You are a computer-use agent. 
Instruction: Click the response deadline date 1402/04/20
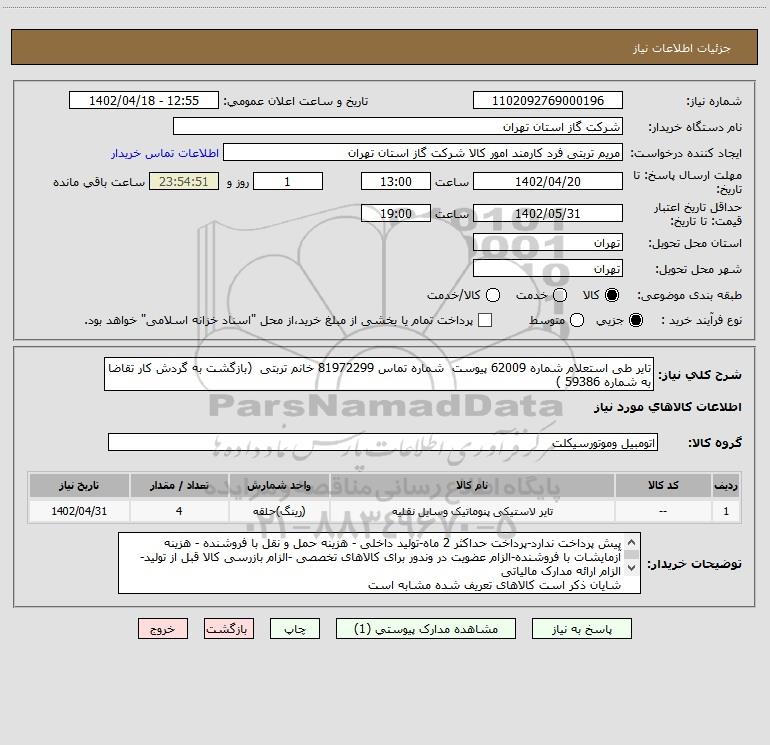point(548,182)
